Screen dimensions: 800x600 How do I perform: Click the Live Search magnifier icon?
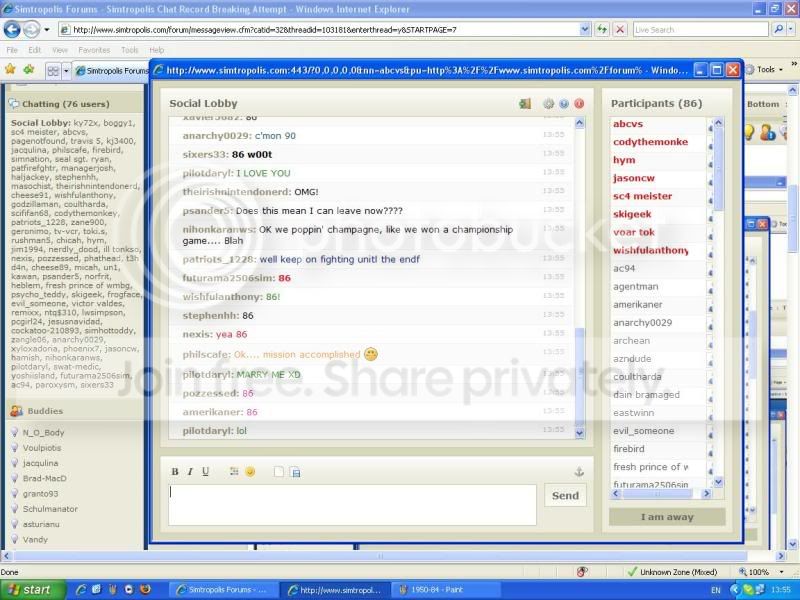pyautogui.click(x=778, y=30)
